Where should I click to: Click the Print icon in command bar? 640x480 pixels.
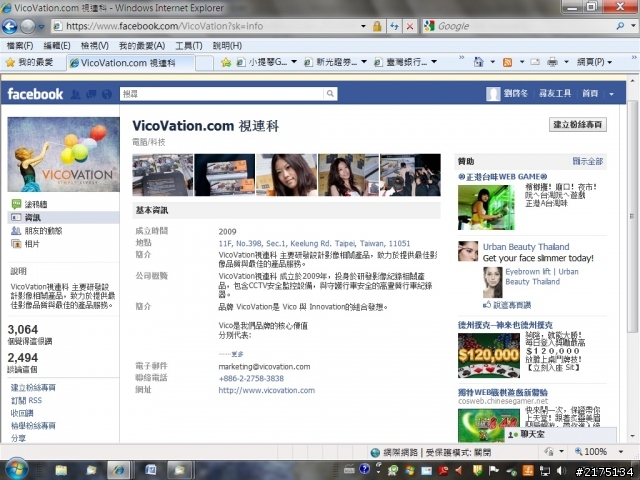pyautogui.click(x=552, y=62)
